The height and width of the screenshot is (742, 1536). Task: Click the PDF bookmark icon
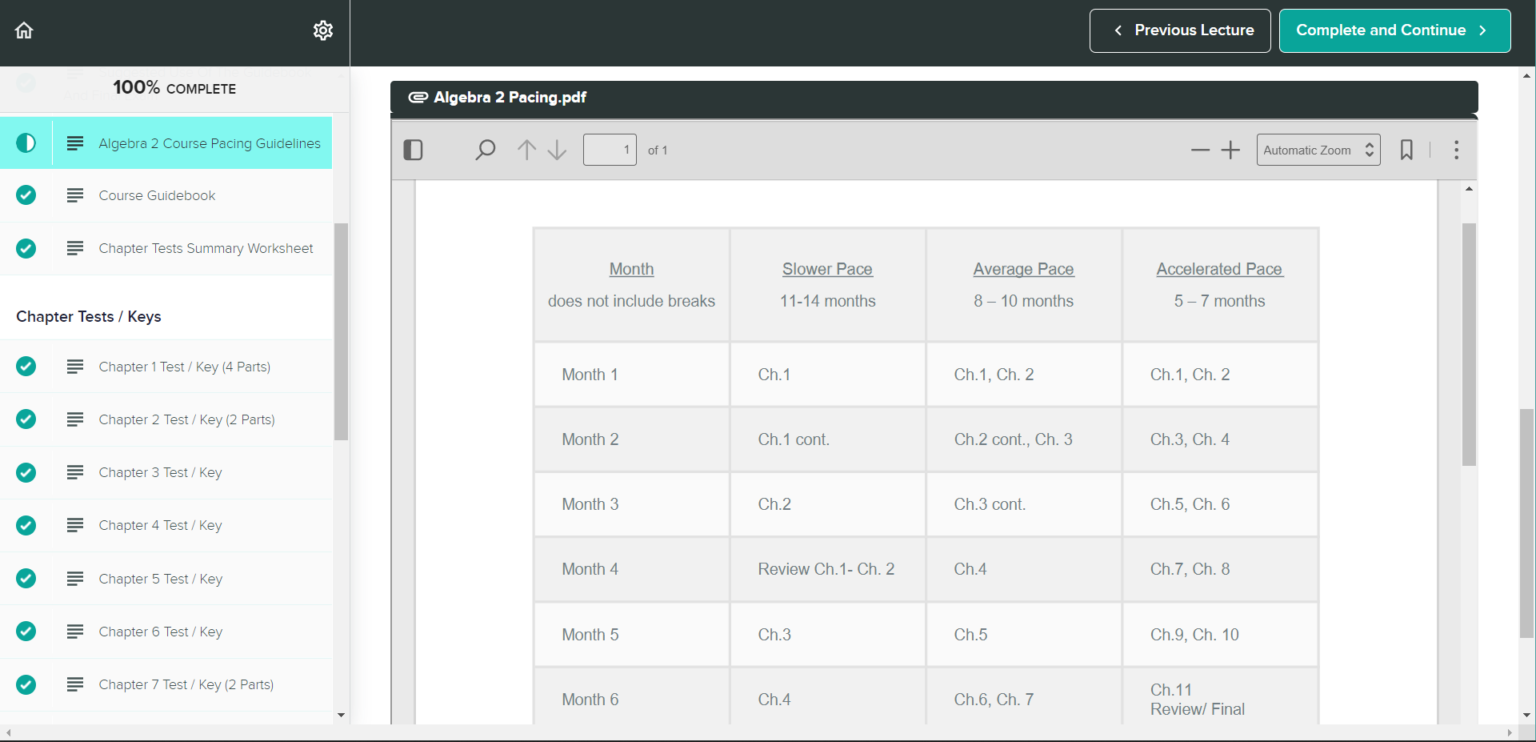pyautogui.click(x=1406, y=150)
